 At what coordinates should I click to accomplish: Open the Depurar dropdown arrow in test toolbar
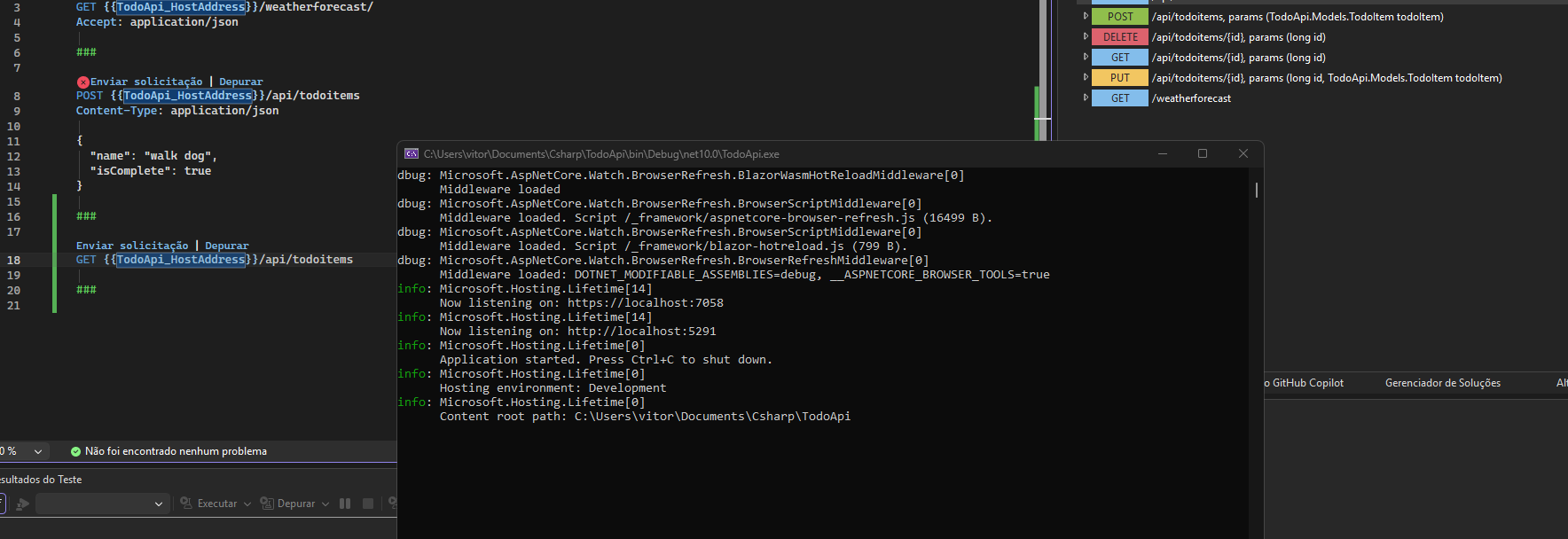pyautogui.click(x=325, y=504)
